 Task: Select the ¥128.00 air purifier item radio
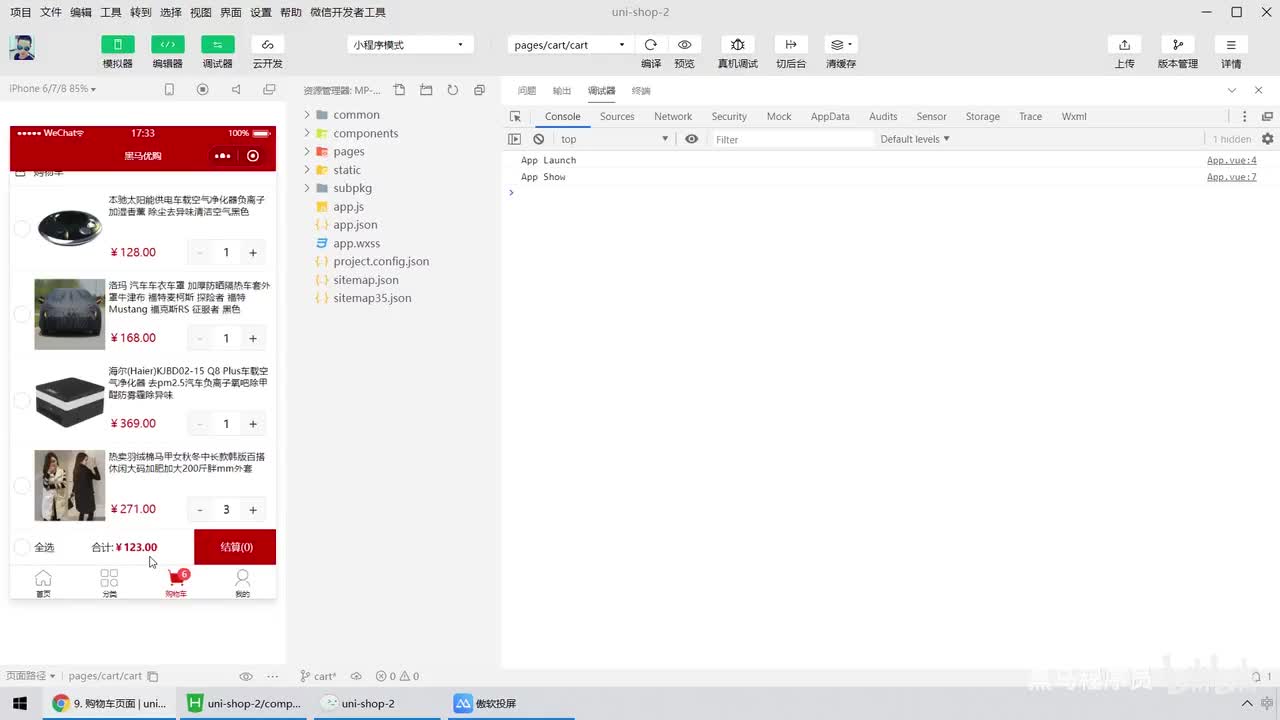tap(21, 229)
